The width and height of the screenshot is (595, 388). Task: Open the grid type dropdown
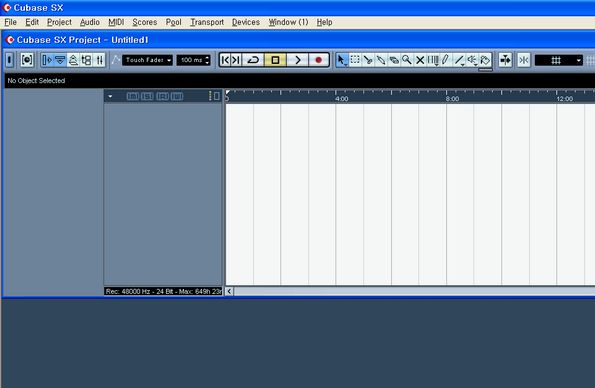coord(559,60)
